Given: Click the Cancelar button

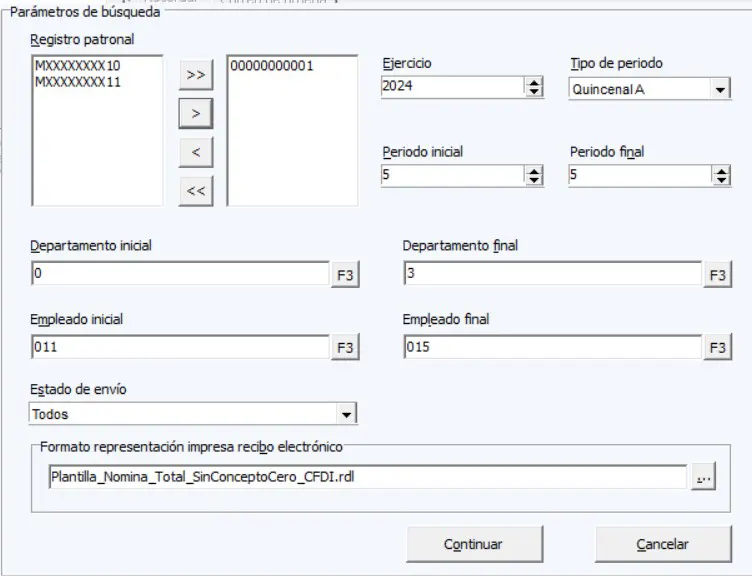Looking at the screenshot, I should (662, 545).
